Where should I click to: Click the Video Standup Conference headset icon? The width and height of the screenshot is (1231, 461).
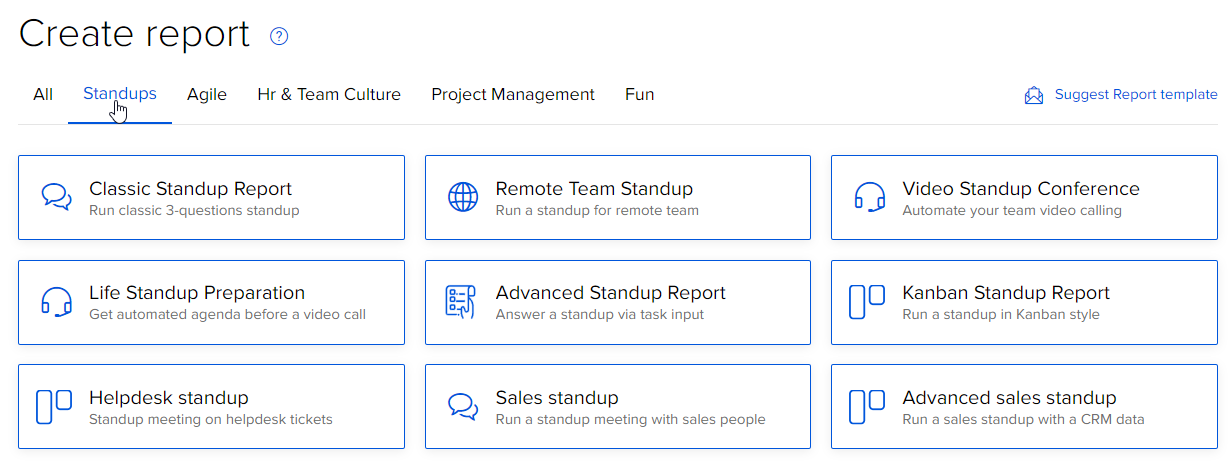869,197
